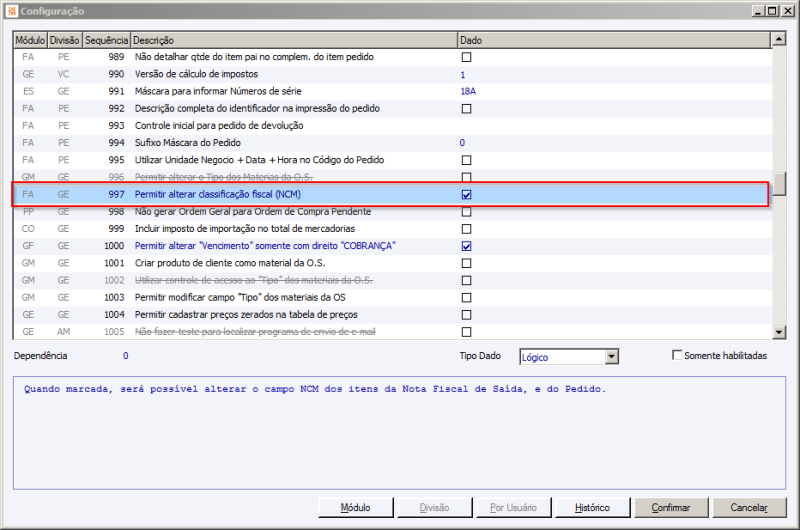Check row 999 imposto de importação checkbox
This screenshot has width=800, height=530.
[466, 229]
